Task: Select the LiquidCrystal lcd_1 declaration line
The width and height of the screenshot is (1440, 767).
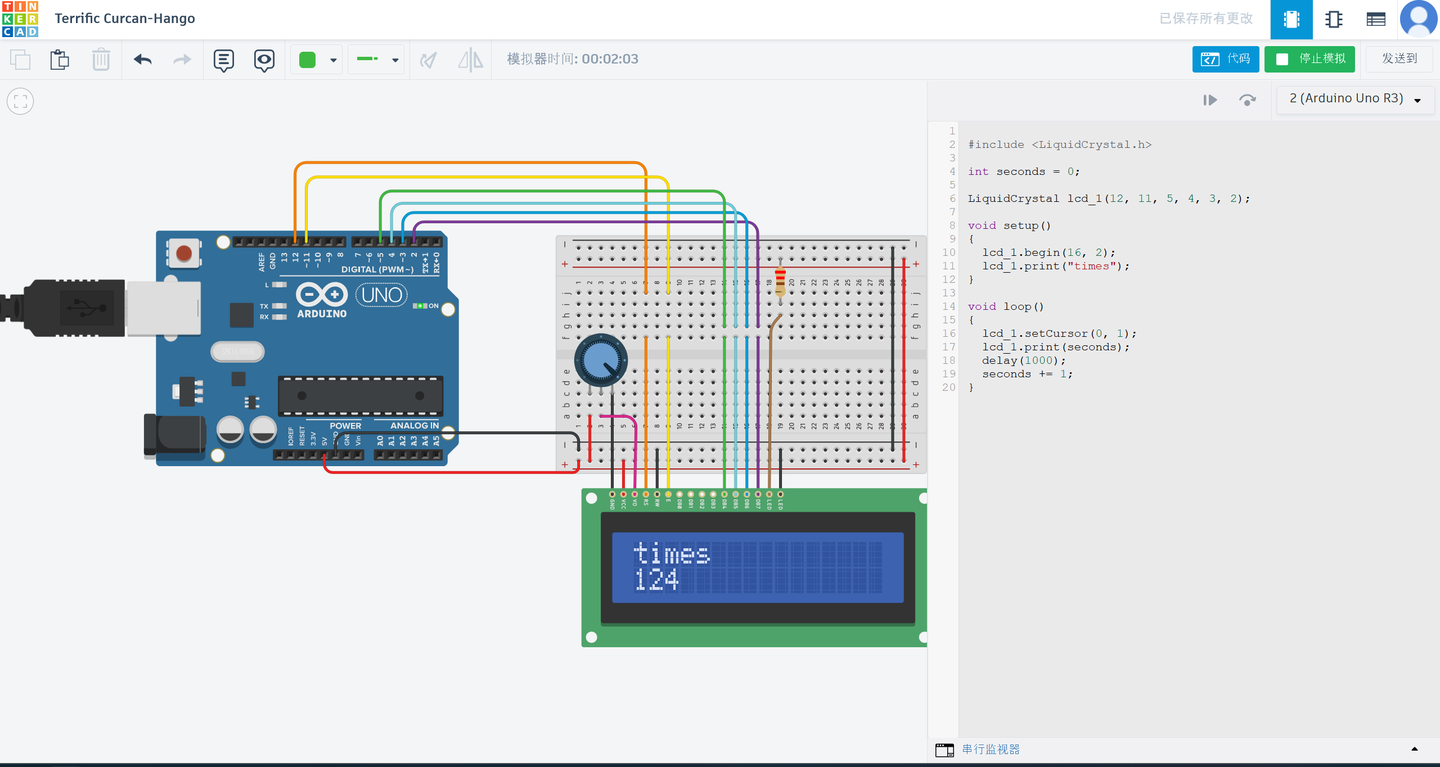Action: coord(1109,199)
